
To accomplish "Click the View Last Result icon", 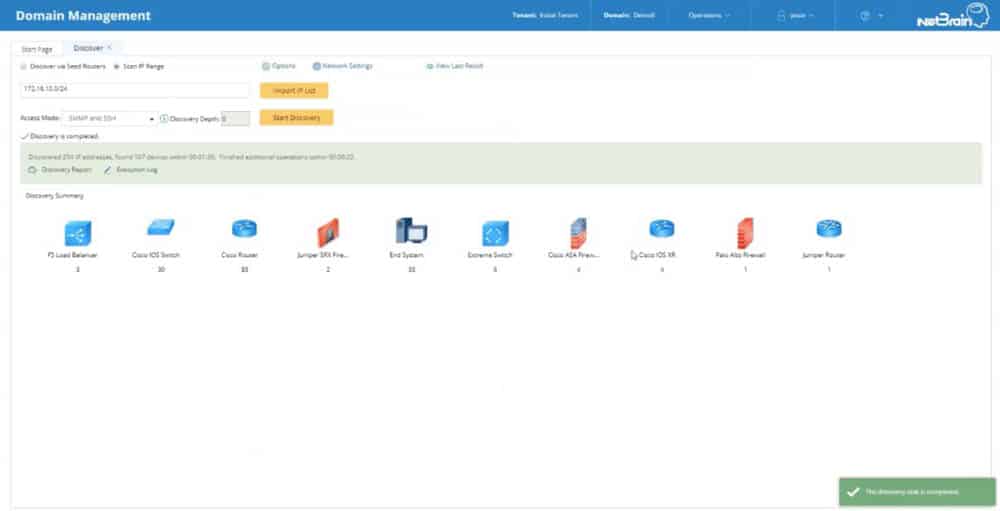I will click(x=430, y=66).
